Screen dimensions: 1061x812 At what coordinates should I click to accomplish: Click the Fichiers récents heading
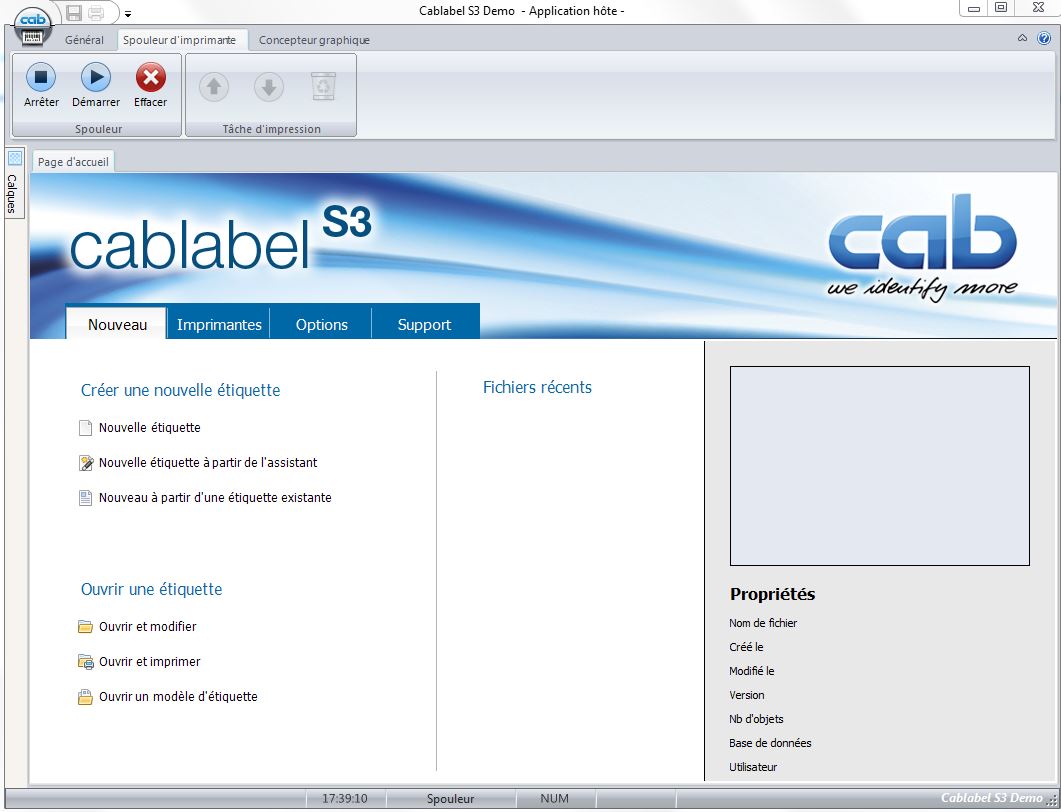[537, 387]
